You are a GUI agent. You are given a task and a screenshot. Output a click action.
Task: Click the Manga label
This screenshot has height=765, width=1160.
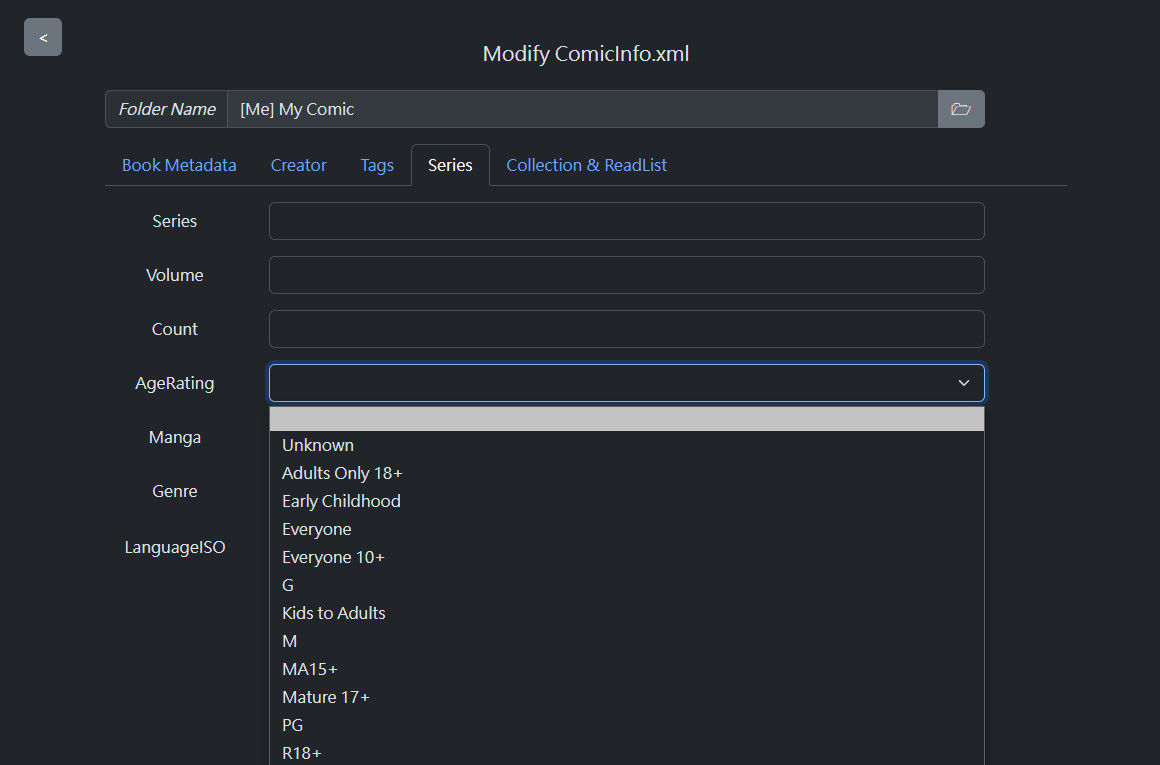click(175, 437)
